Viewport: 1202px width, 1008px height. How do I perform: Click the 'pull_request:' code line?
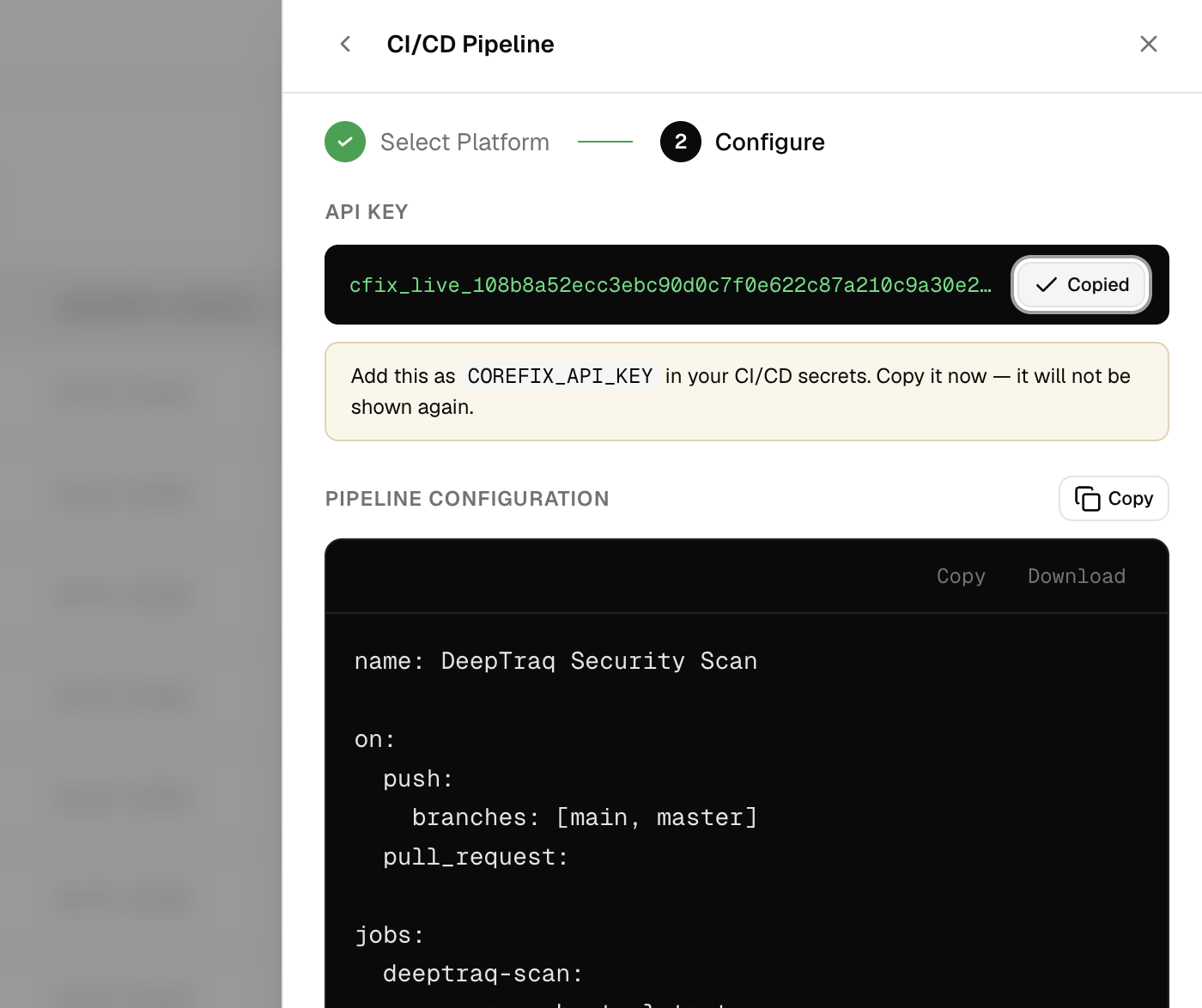click(476, 857)
